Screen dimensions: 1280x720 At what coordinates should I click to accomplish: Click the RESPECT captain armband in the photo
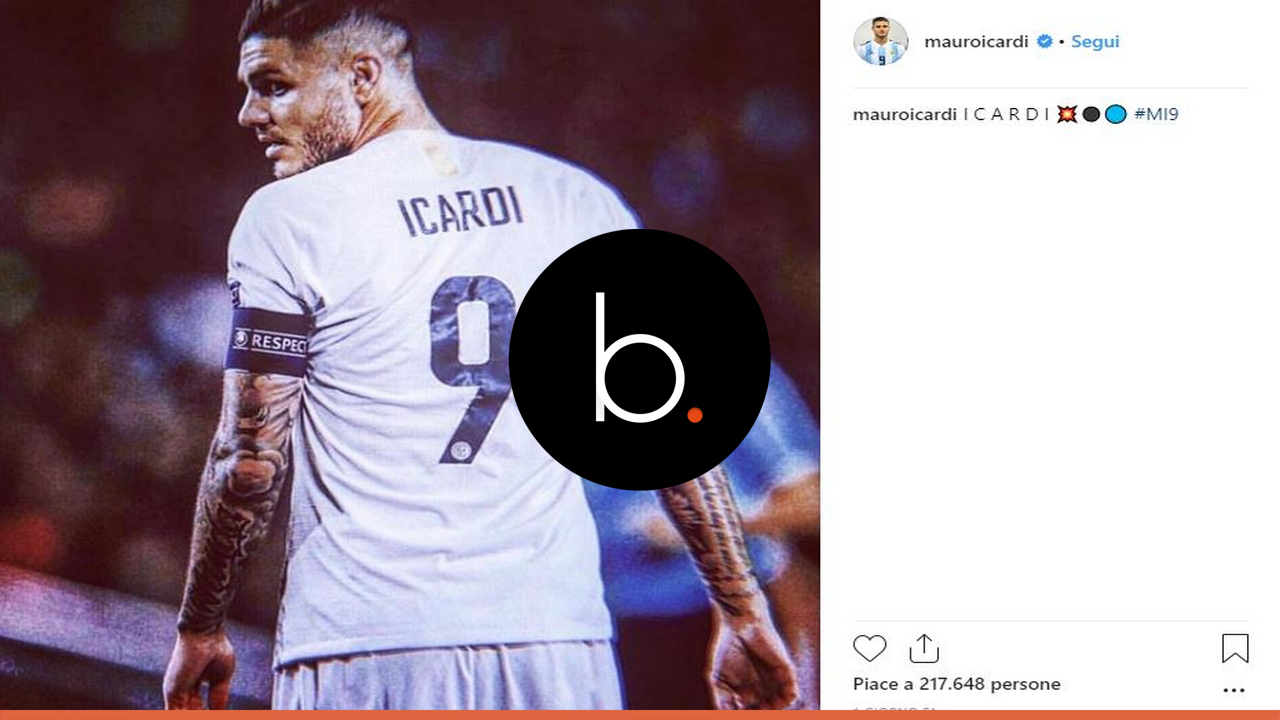click(x=268, y=342)
